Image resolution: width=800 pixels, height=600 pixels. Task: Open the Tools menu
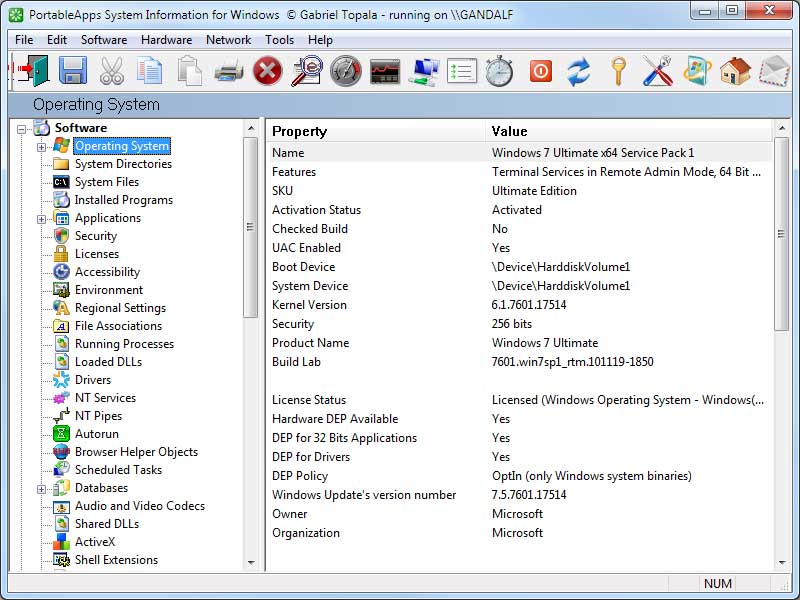click(280, 40)
